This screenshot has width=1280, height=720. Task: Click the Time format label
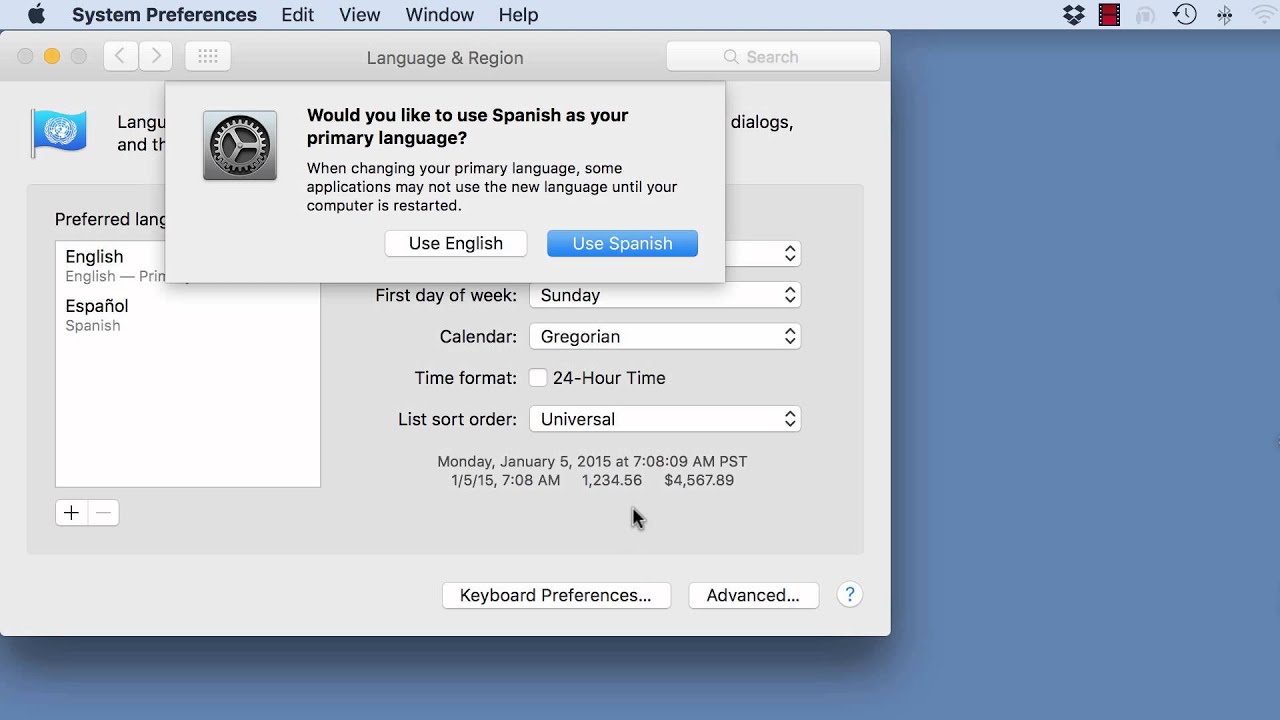coord(466,378)
